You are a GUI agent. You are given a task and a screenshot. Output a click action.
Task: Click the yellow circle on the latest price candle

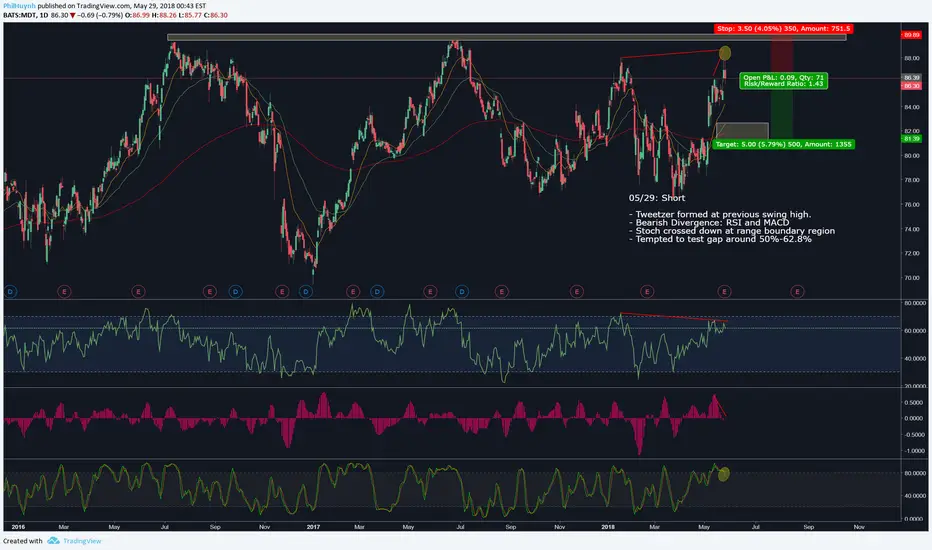pyautogui.click(x=725, y=54)
